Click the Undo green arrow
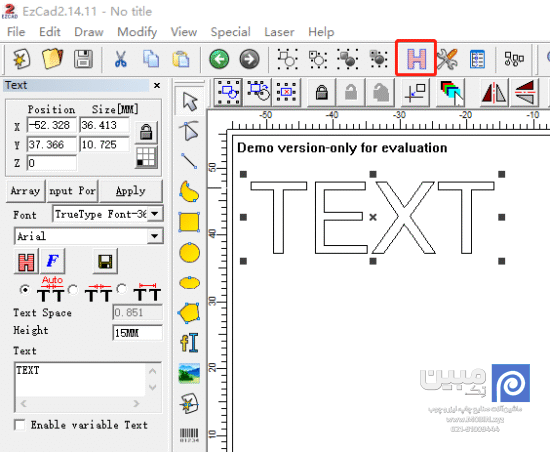 219,59
